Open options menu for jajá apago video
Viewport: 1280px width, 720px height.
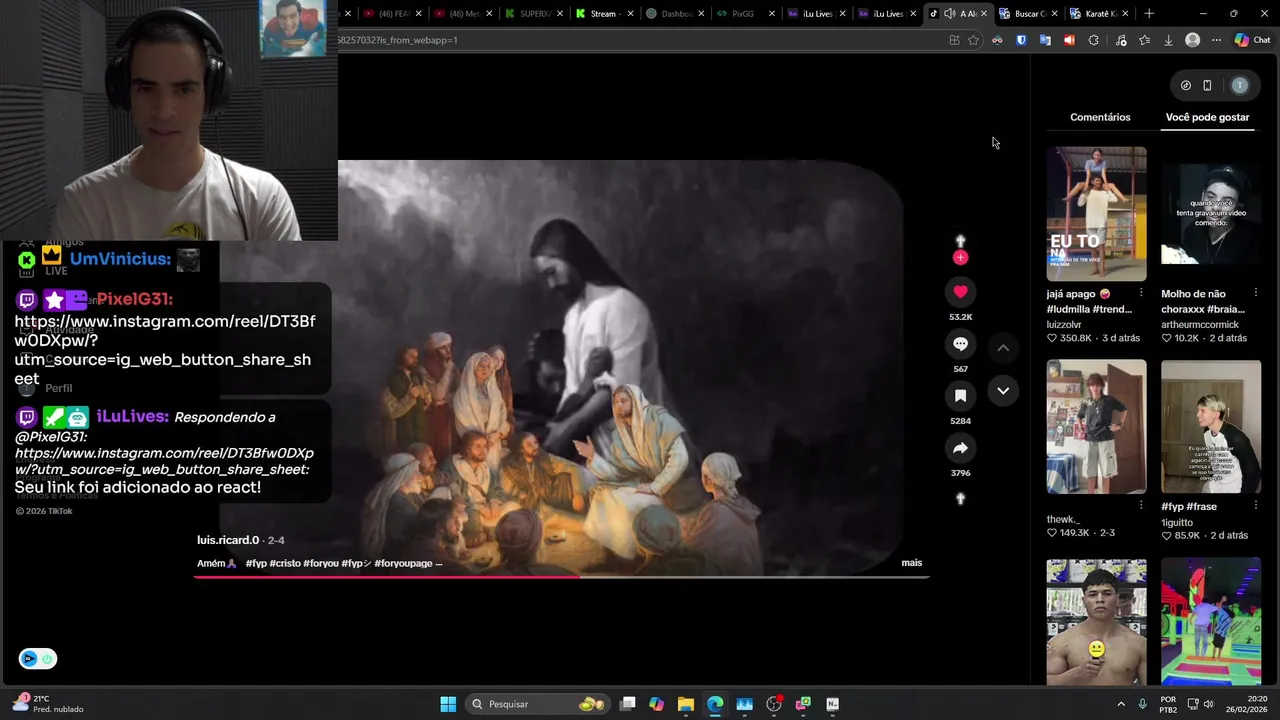tap(1141, 294)
